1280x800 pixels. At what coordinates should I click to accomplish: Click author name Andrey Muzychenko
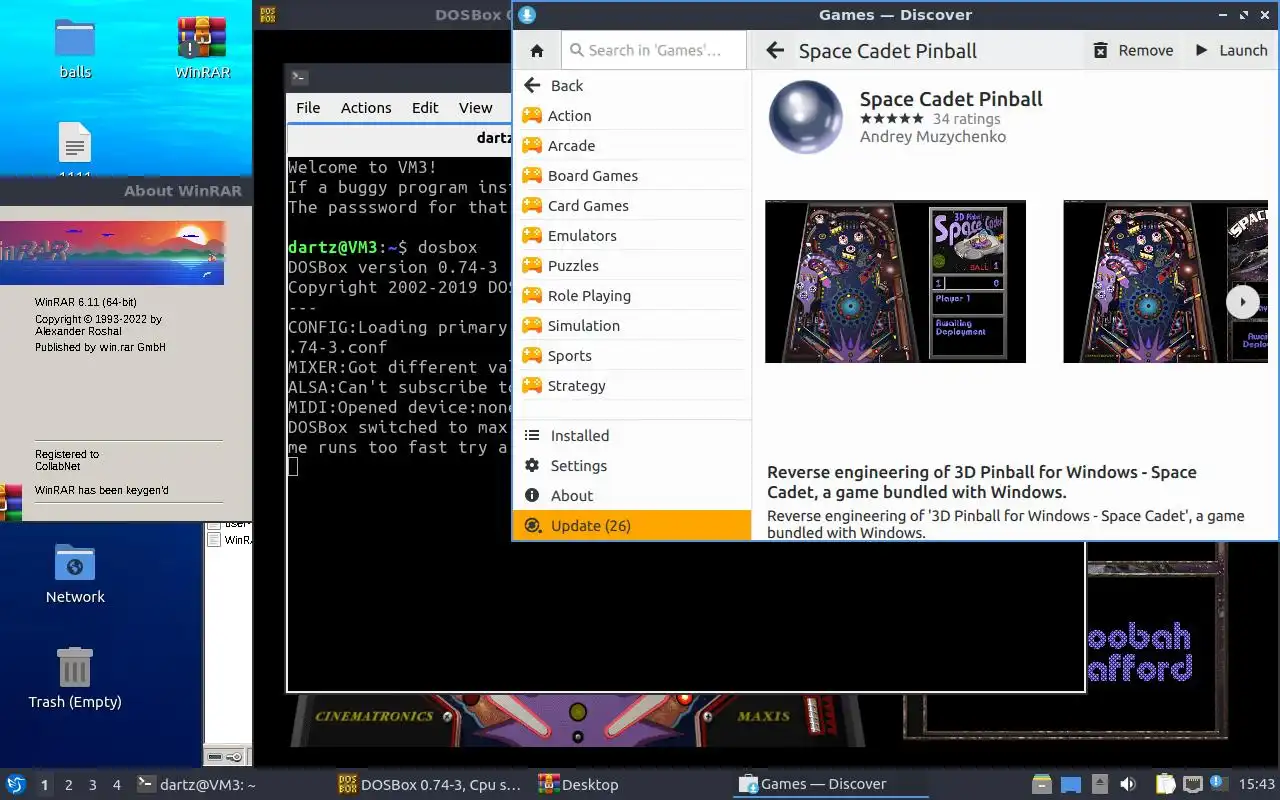coord(933,137)
